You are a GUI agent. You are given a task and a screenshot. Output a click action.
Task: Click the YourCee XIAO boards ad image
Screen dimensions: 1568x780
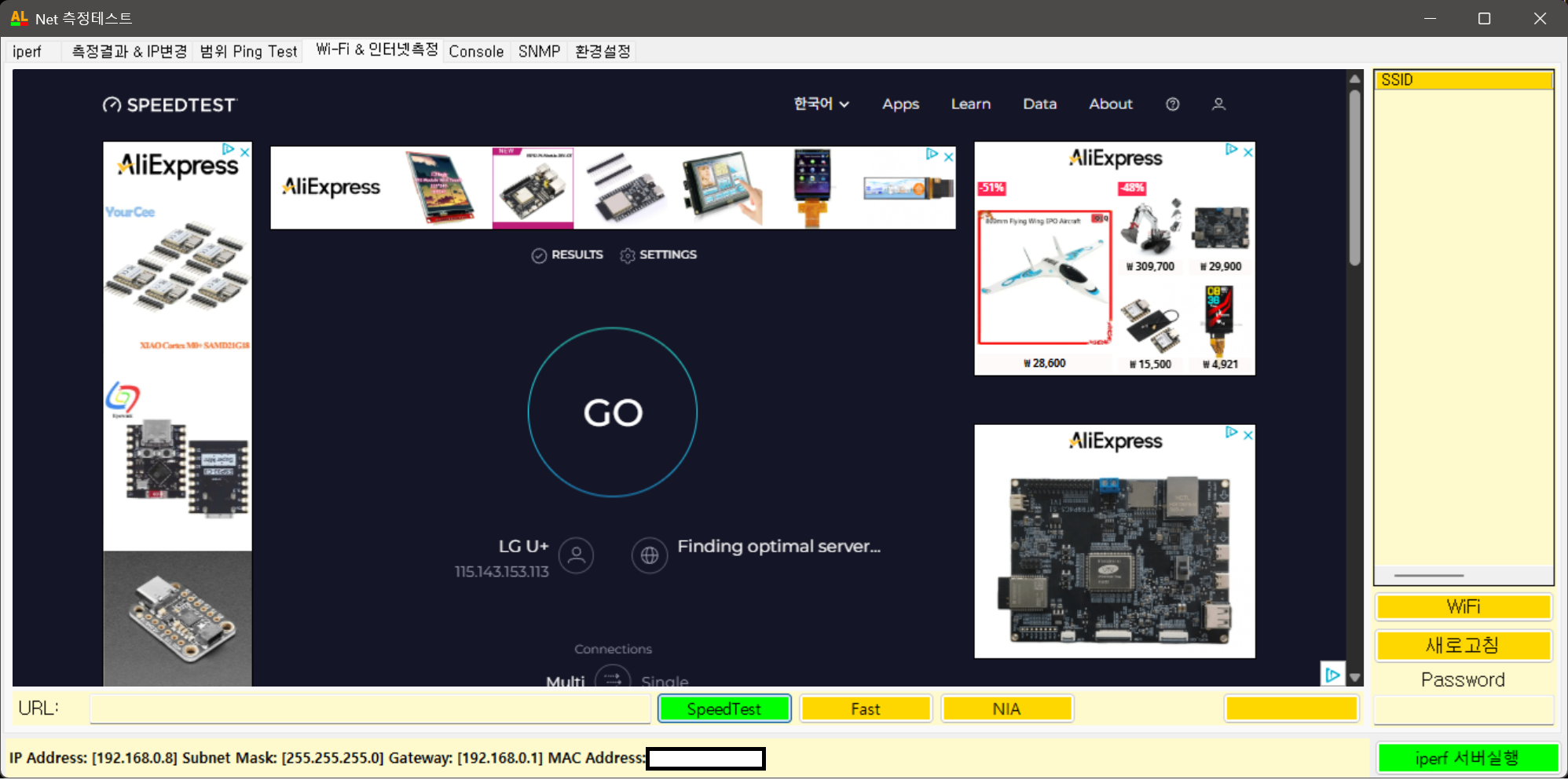[178, 267]
